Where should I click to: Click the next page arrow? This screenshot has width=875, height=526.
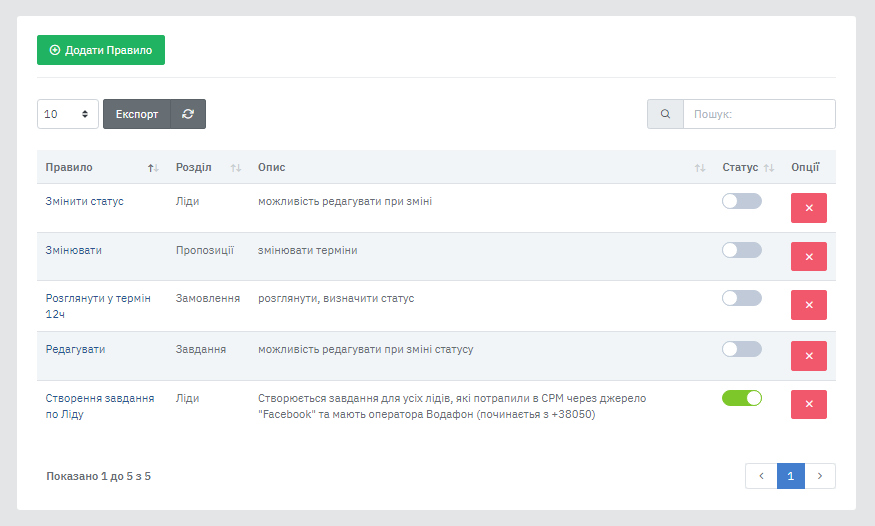820,476
